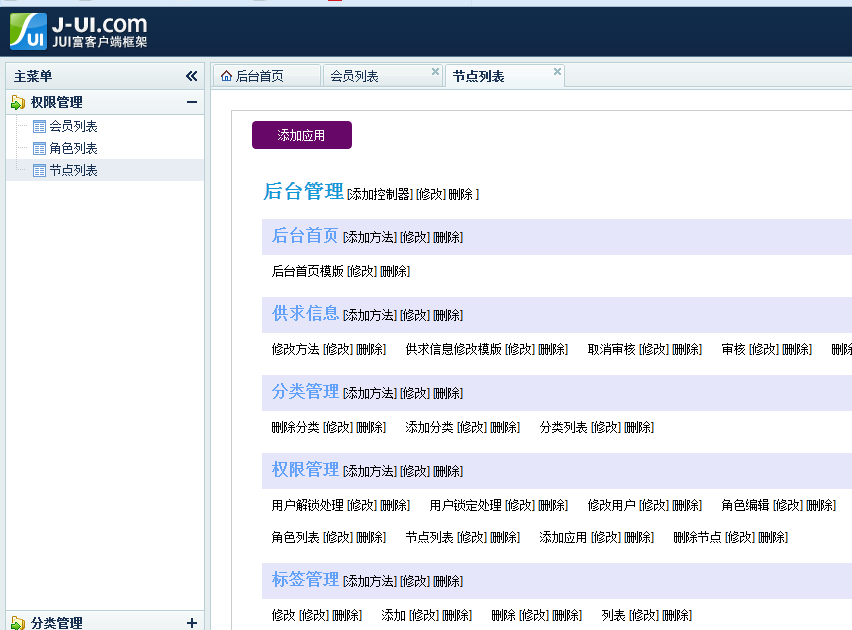Image resolution: width=852 pixels, height=630 pixels.
Task: Expand 分类管理 menu with plus button
Action: 191,623
